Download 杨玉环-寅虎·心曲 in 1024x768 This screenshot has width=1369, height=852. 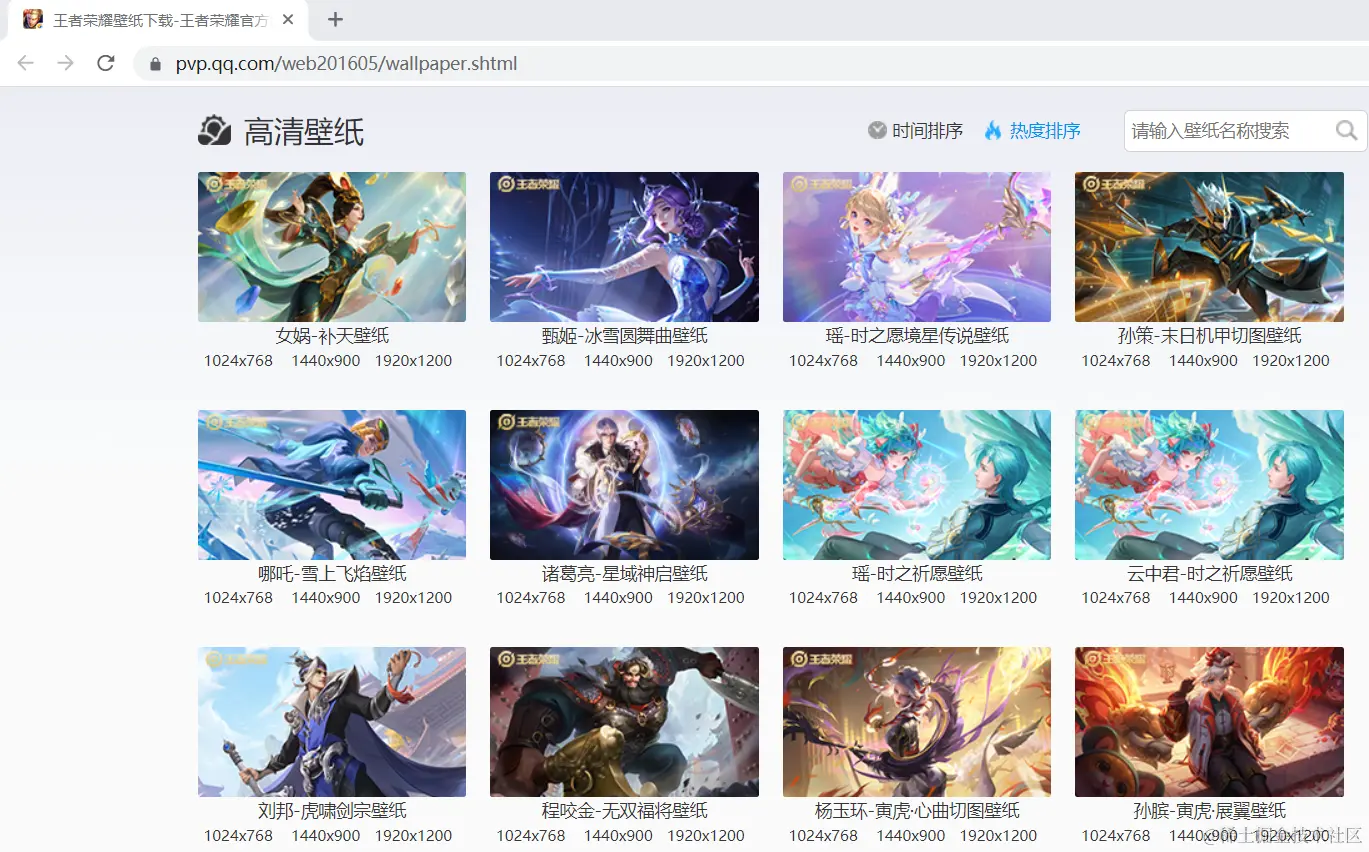point(823,836)
